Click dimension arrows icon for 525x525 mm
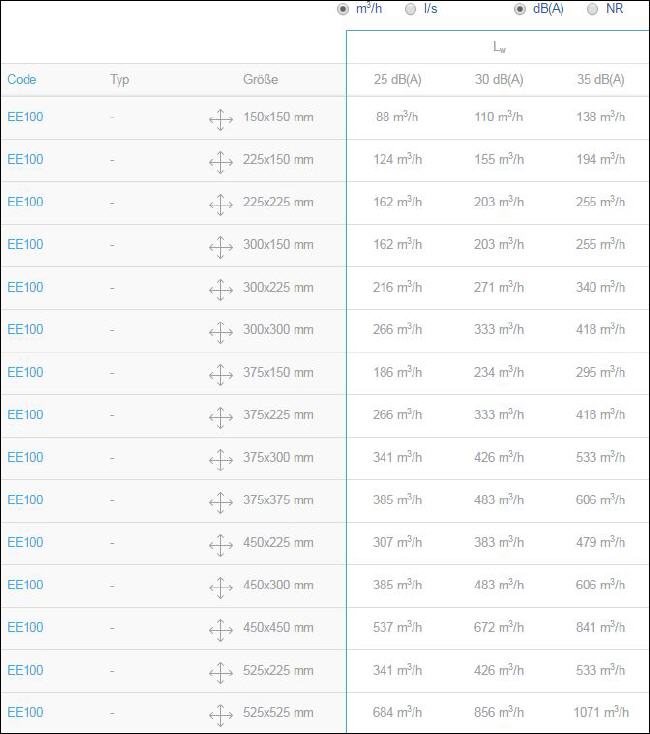The image size is (650, 734). (x=221, y=715)
